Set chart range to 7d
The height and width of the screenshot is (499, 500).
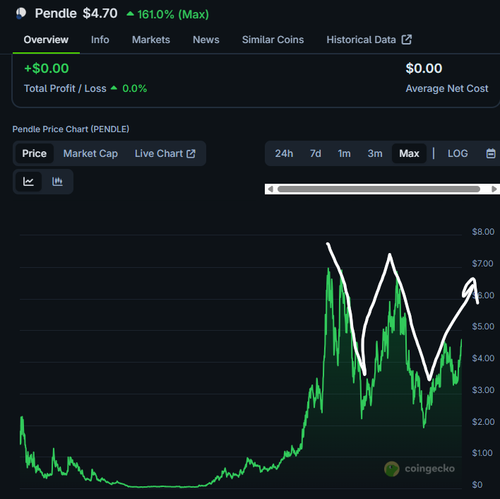(316, 153)
